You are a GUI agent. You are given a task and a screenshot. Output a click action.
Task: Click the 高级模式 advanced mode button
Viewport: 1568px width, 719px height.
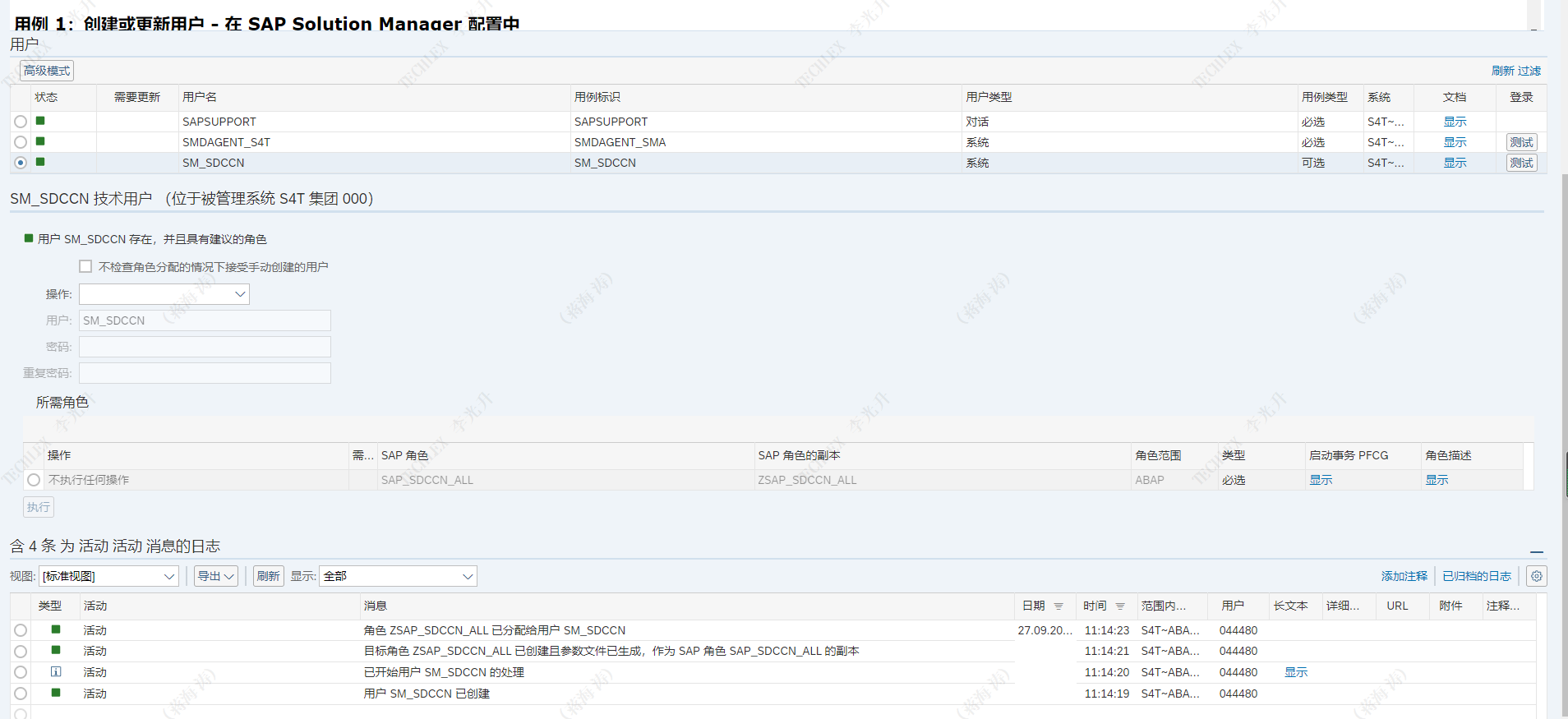(x=47, y=71)
